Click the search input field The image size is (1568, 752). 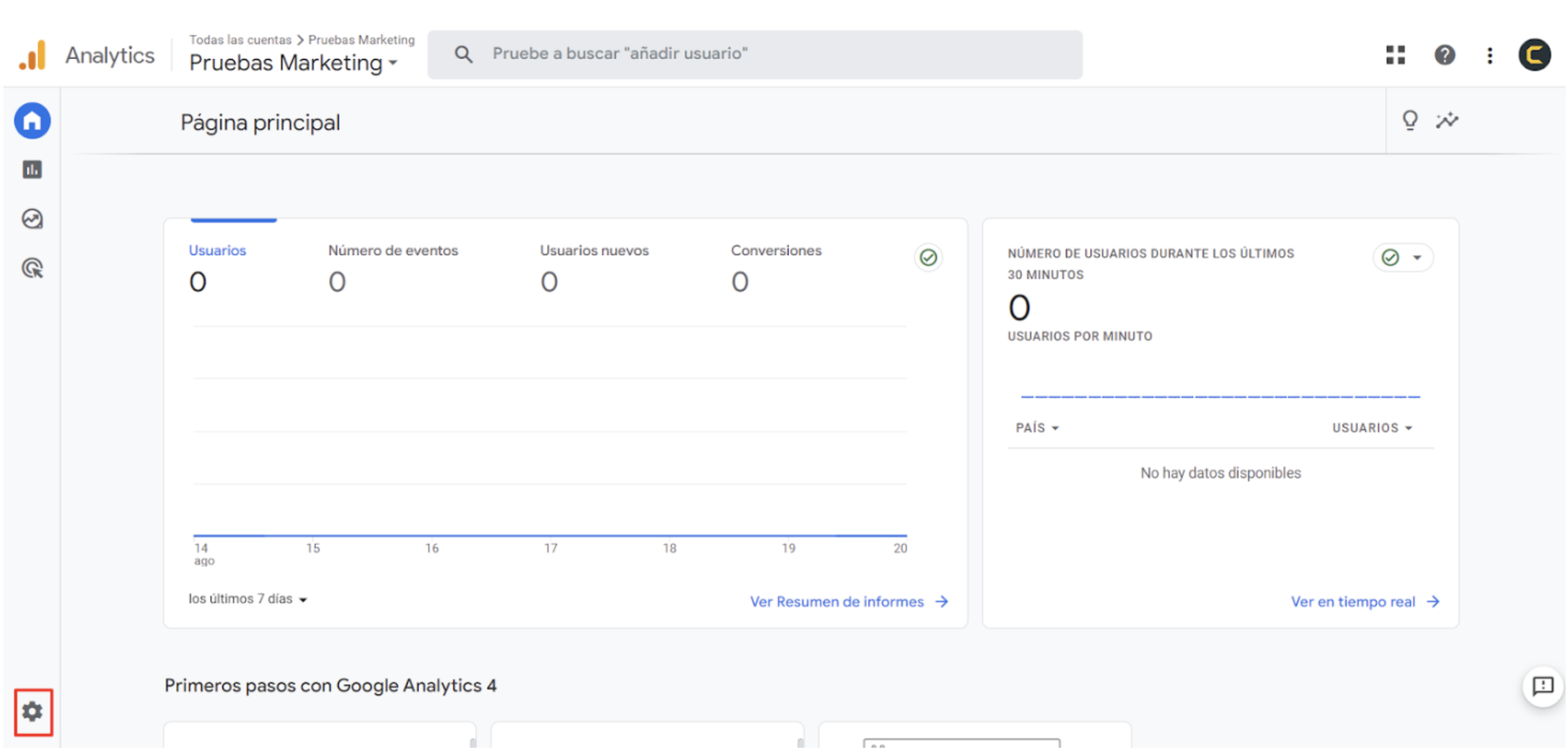click(755, 54)
